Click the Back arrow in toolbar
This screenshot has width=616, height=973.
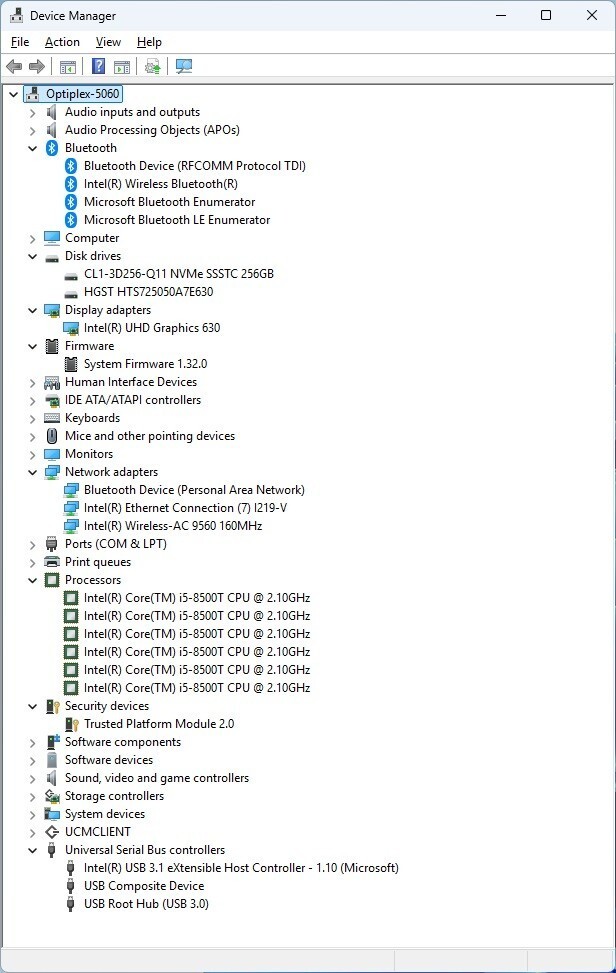point(14,67)
